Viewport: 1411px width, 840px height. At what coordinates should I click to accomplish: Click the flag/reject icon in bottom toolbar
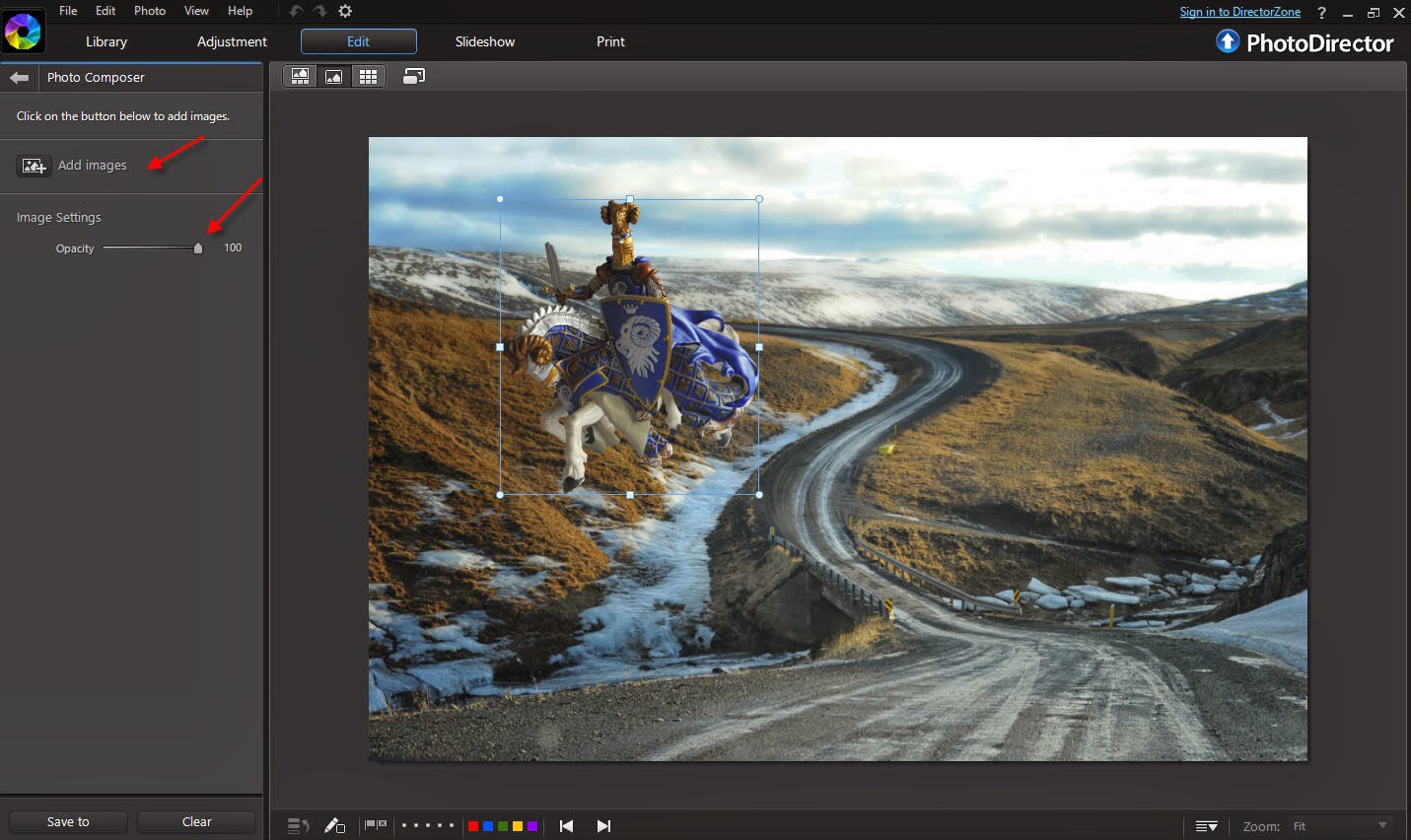click(x=376, y=825)
